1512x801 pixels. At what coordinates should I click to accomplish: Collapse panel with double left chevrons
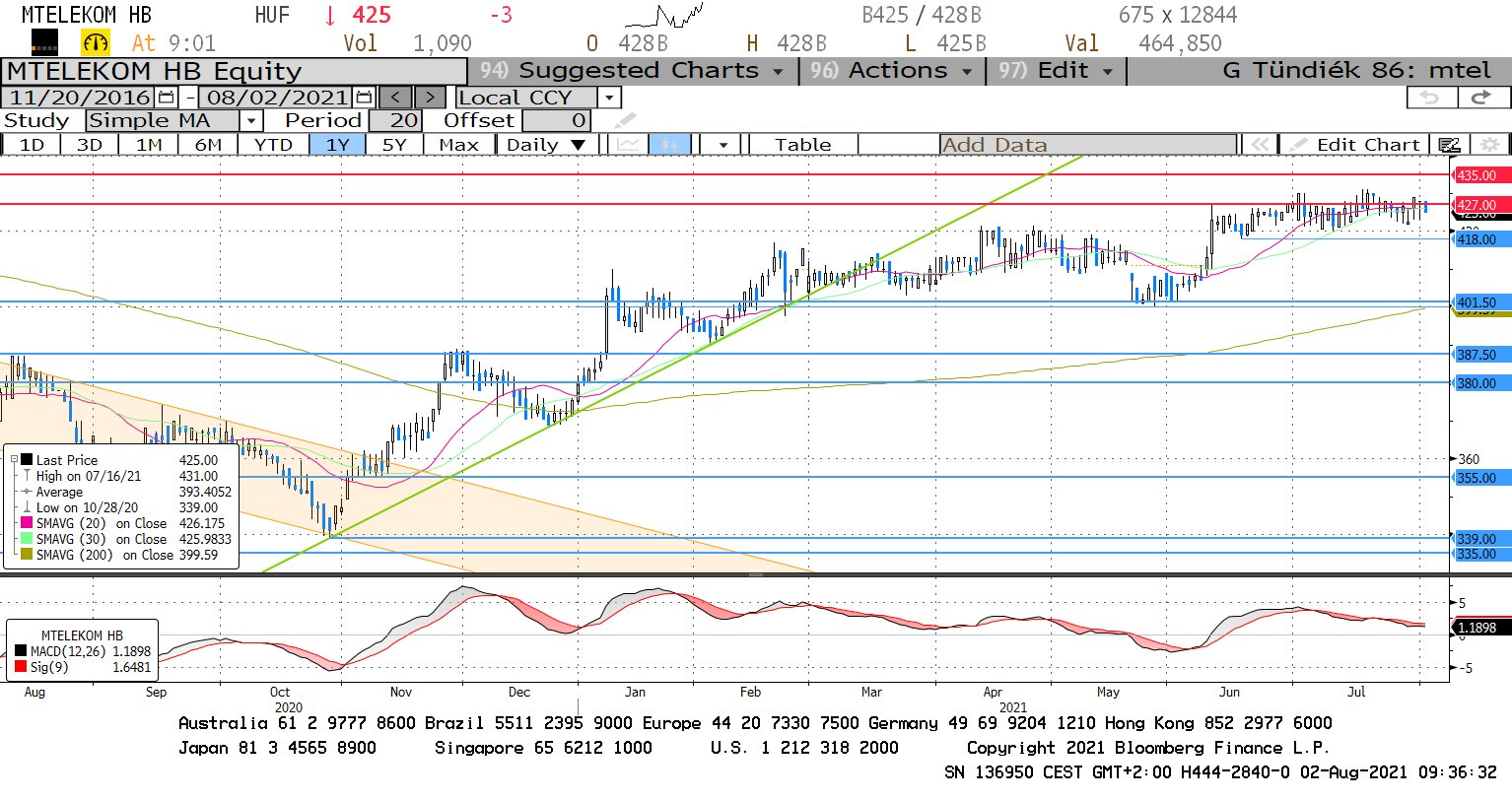pos(1259,144)
